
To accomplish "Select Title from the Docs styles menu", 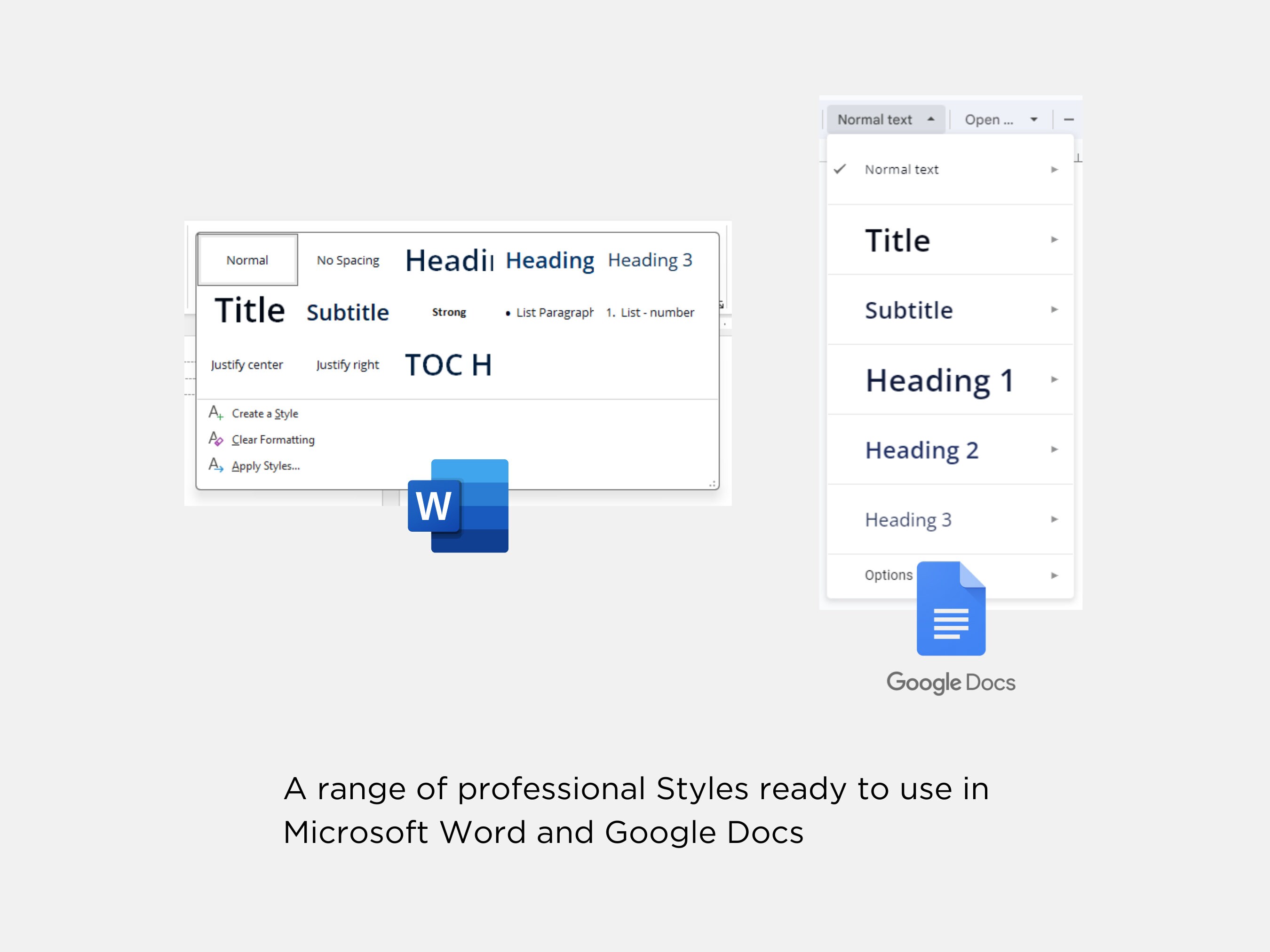I will pos(897,240).
